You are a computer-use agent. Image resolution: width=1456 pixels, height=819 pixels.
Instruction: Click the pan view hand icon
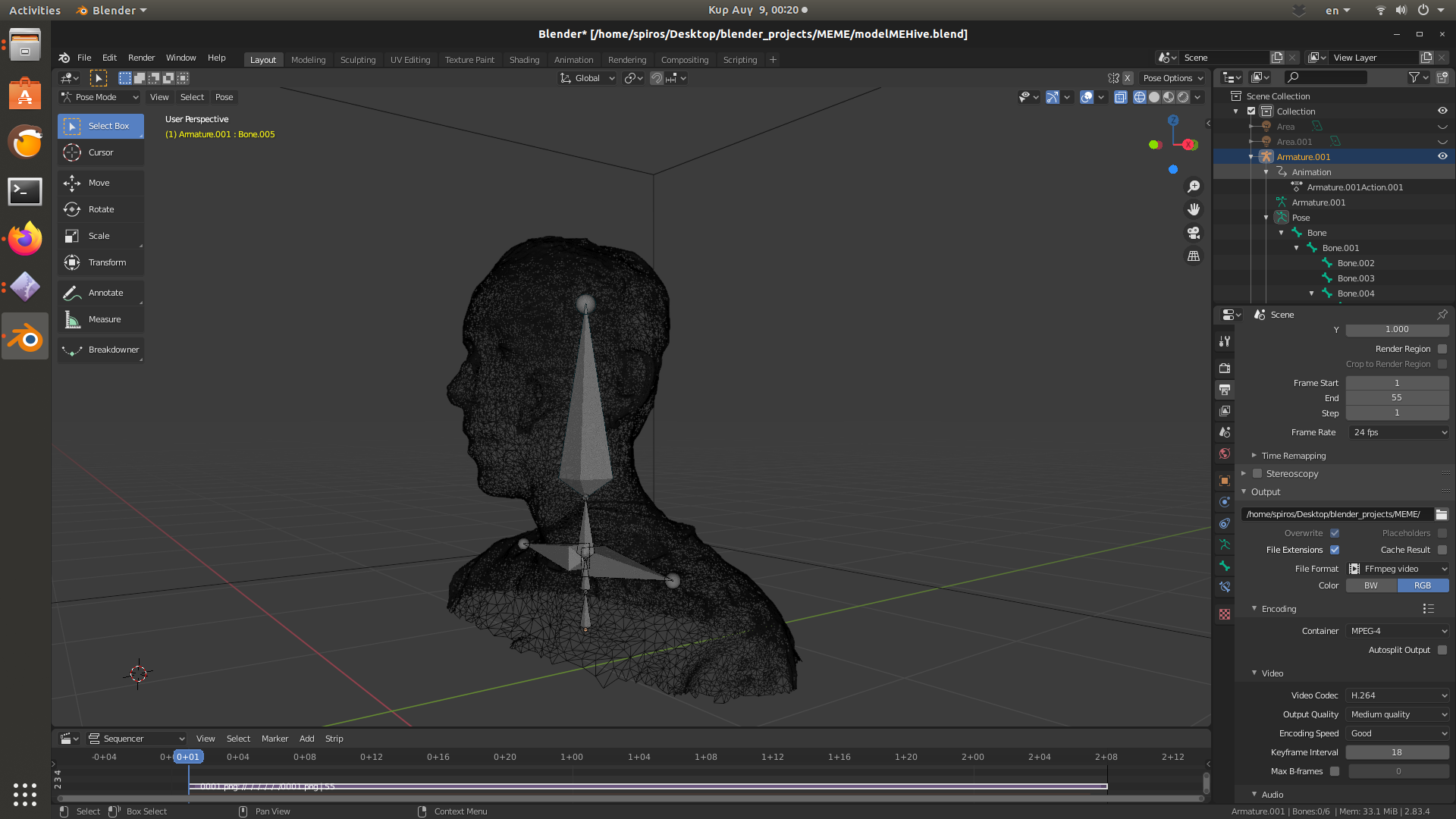(1194, 209)
